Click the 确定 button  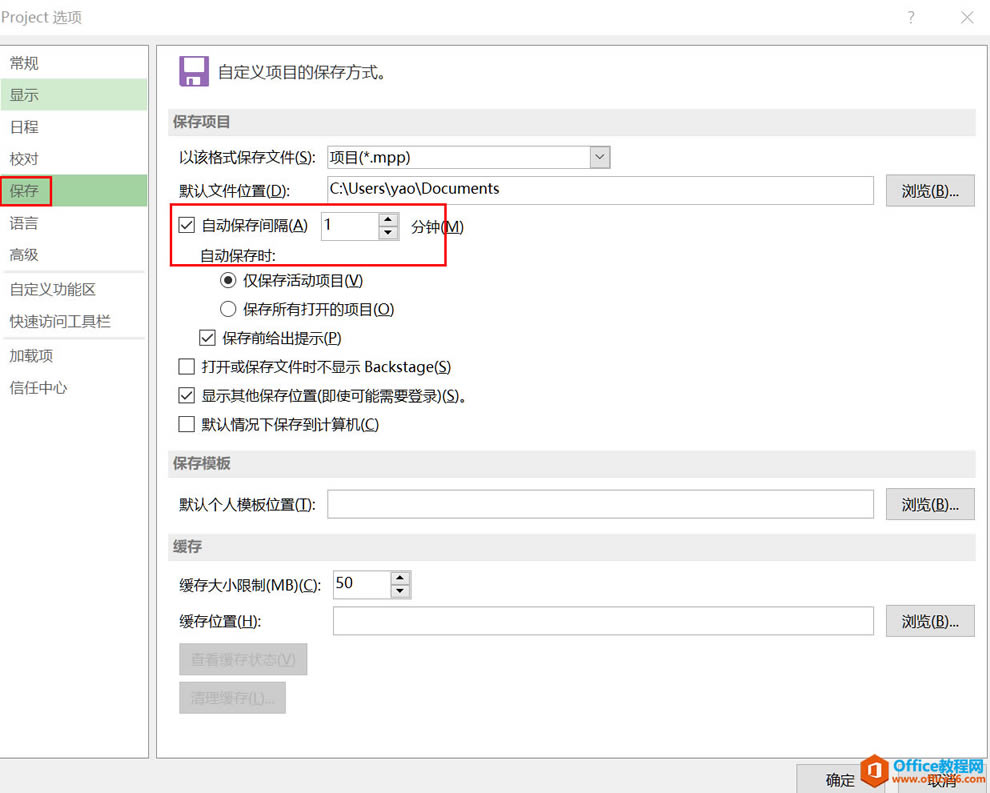(x=838, y=779)
